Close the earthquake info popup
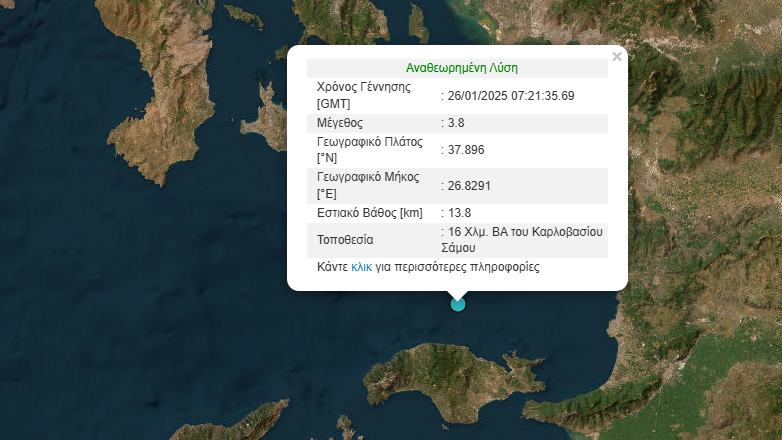This screenshot has width=782, height=440. 617,56
